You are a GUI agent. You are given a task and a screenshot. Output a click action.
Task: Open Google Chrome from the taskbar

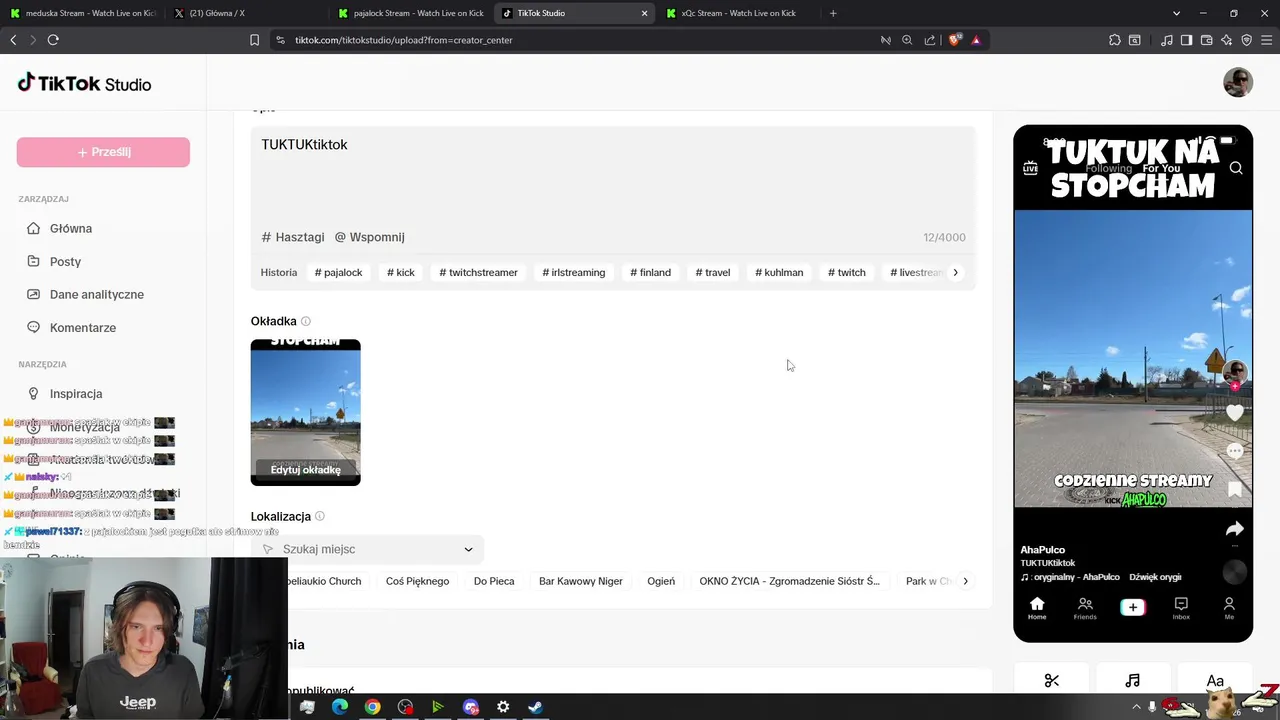(x=372, y=707)
